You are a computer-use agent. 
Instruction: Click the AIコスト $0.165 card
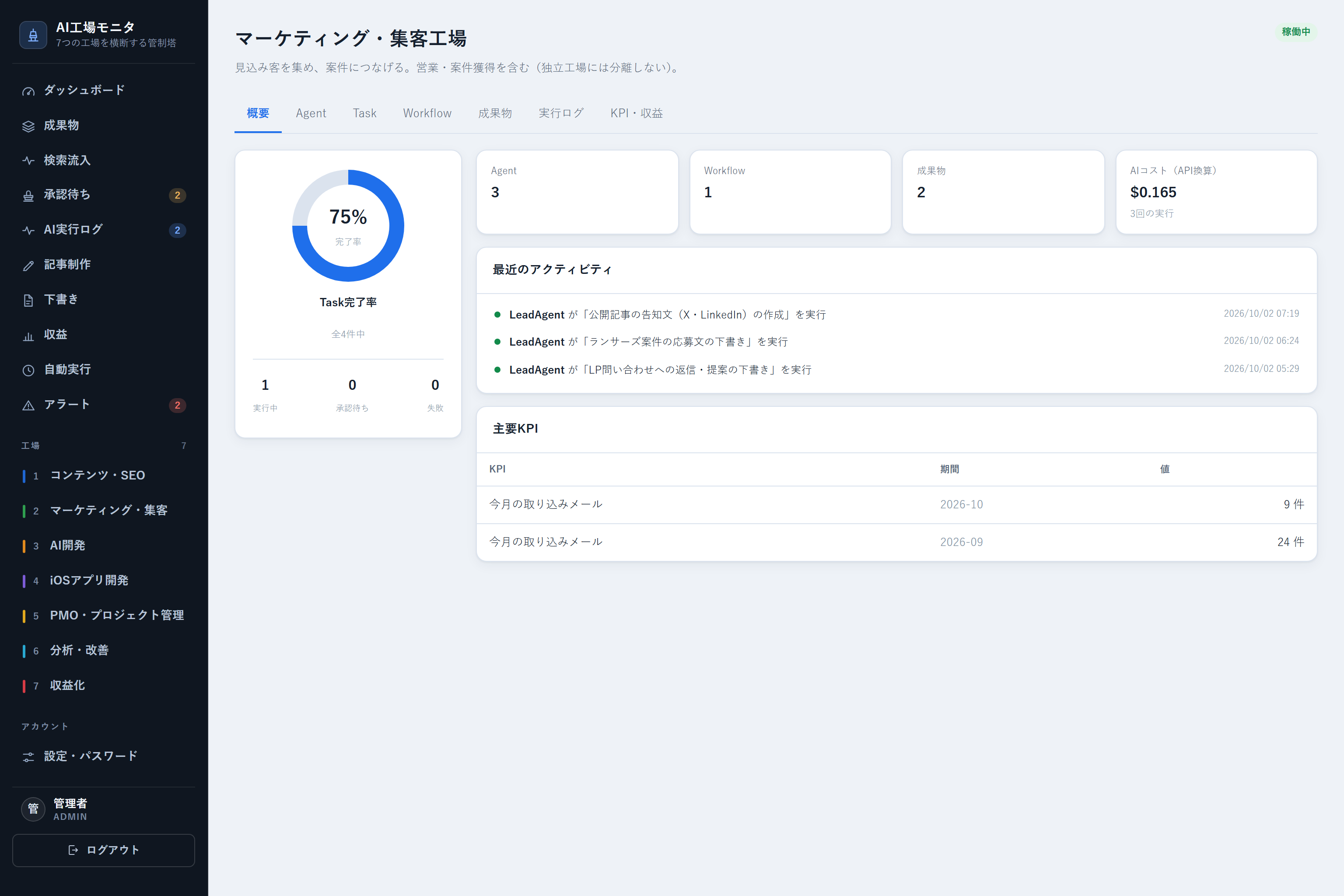pos(1216,192)
